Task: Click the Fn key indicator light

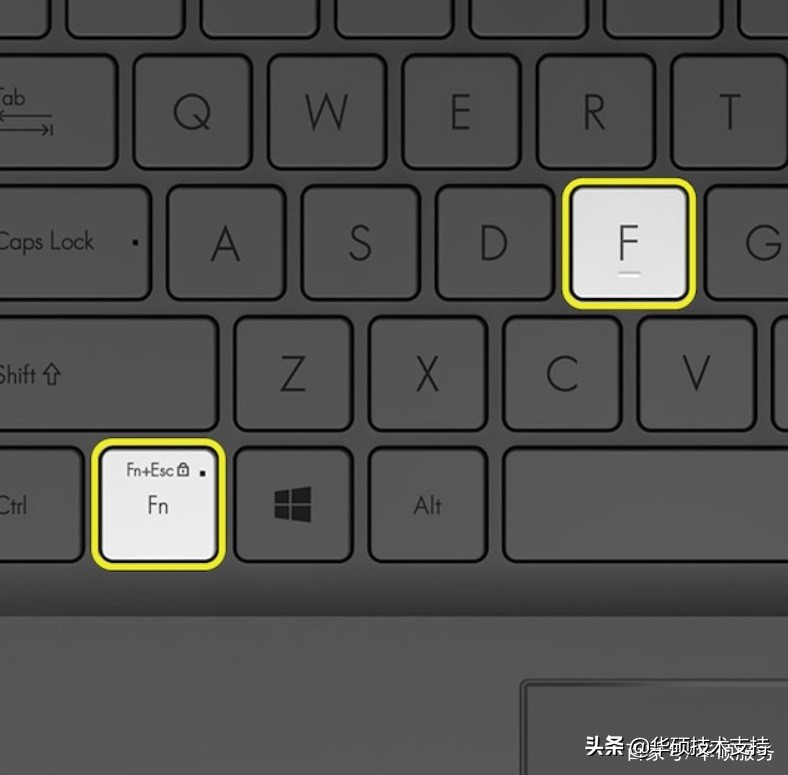Action: [x=203, y=473]
